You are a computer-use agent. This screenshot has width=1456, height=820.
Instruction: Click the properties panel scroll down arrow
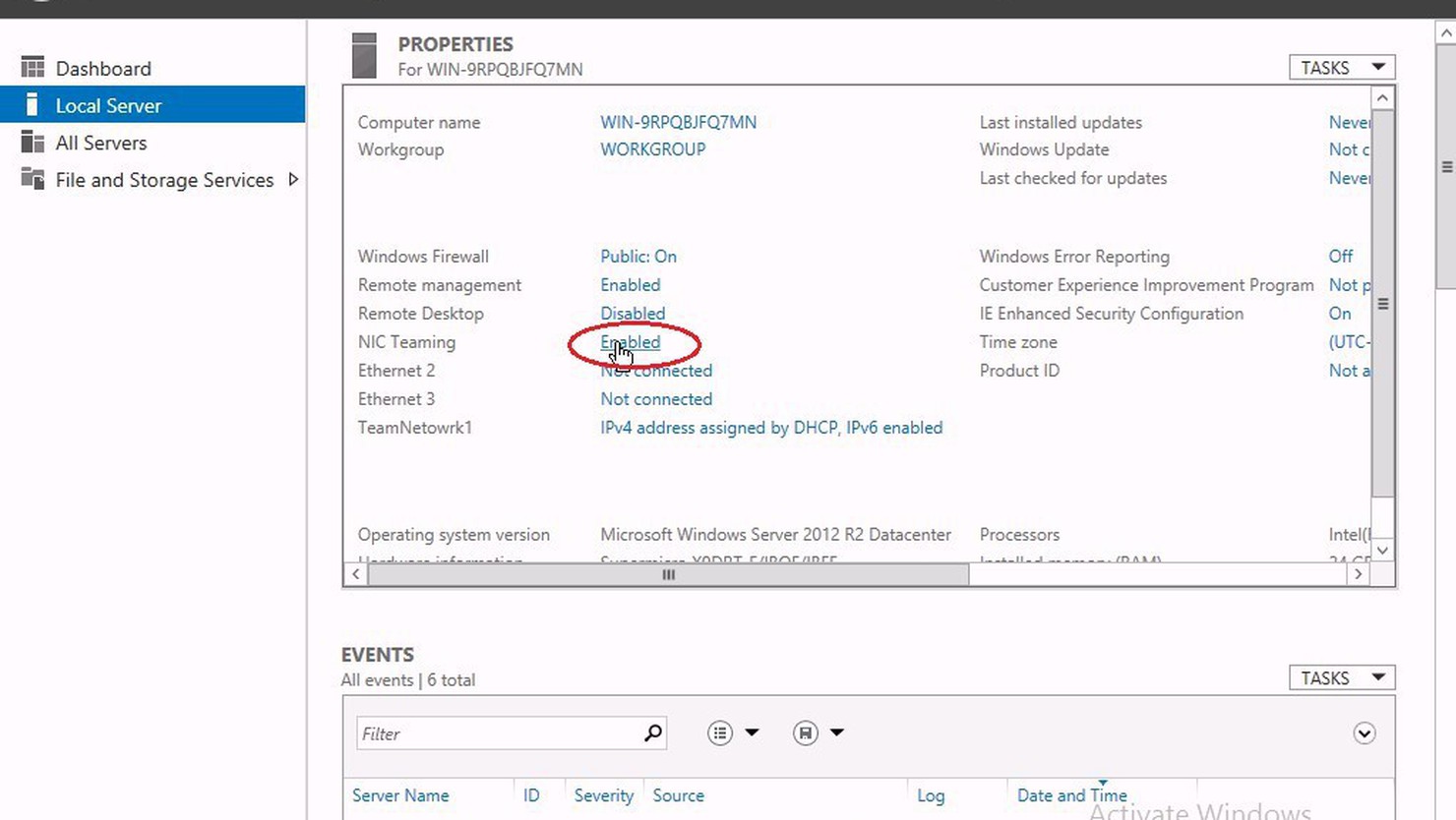tap(1382, 550)
